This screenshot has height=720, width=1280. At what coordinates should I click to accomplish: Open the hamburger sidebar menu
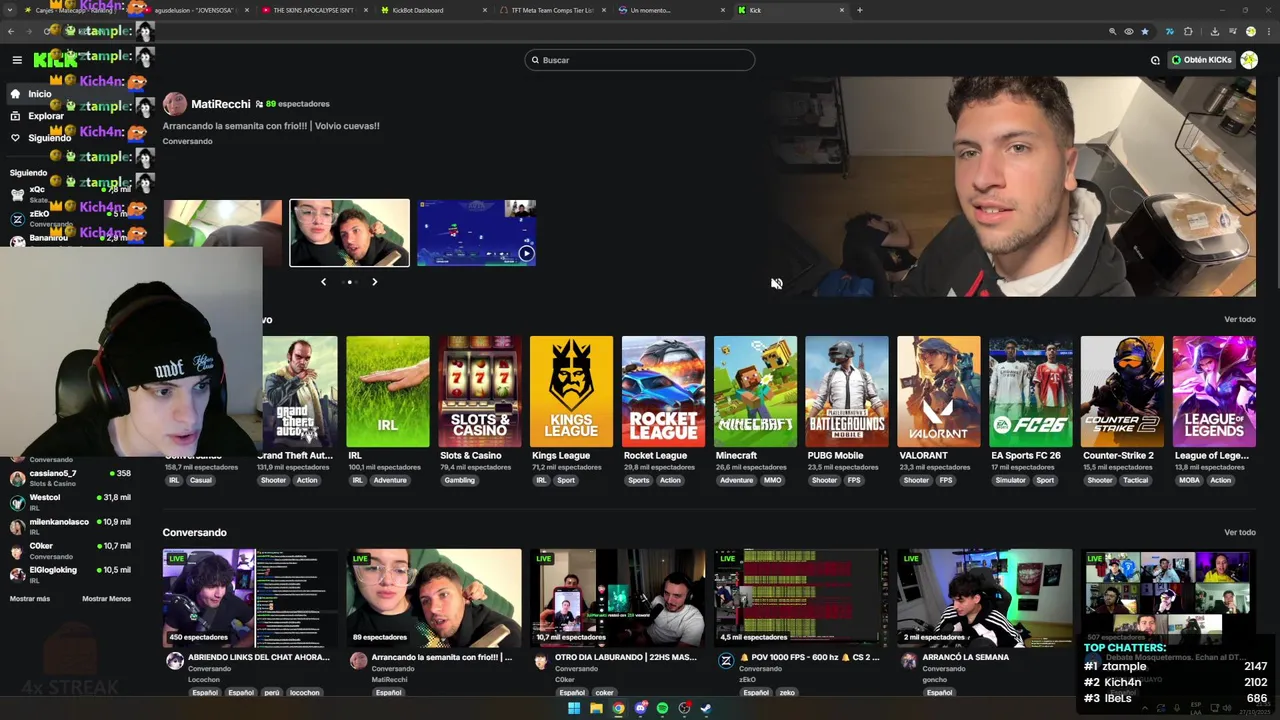coord(17,60)
